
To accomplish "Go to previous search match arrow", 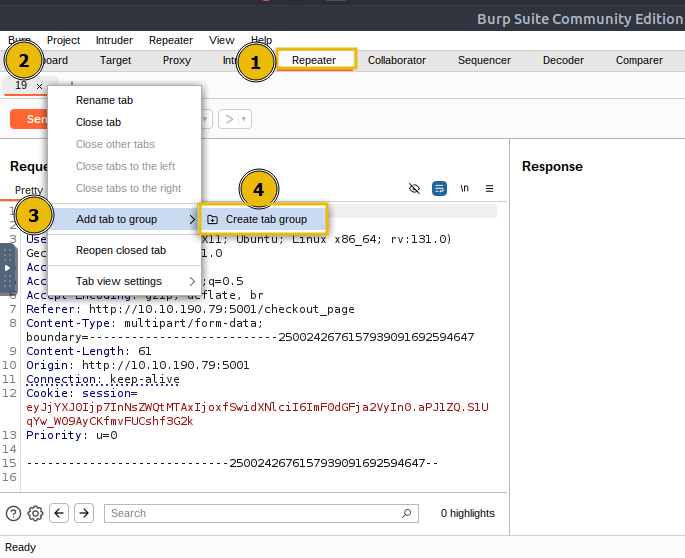I will [x=59, y=513].
